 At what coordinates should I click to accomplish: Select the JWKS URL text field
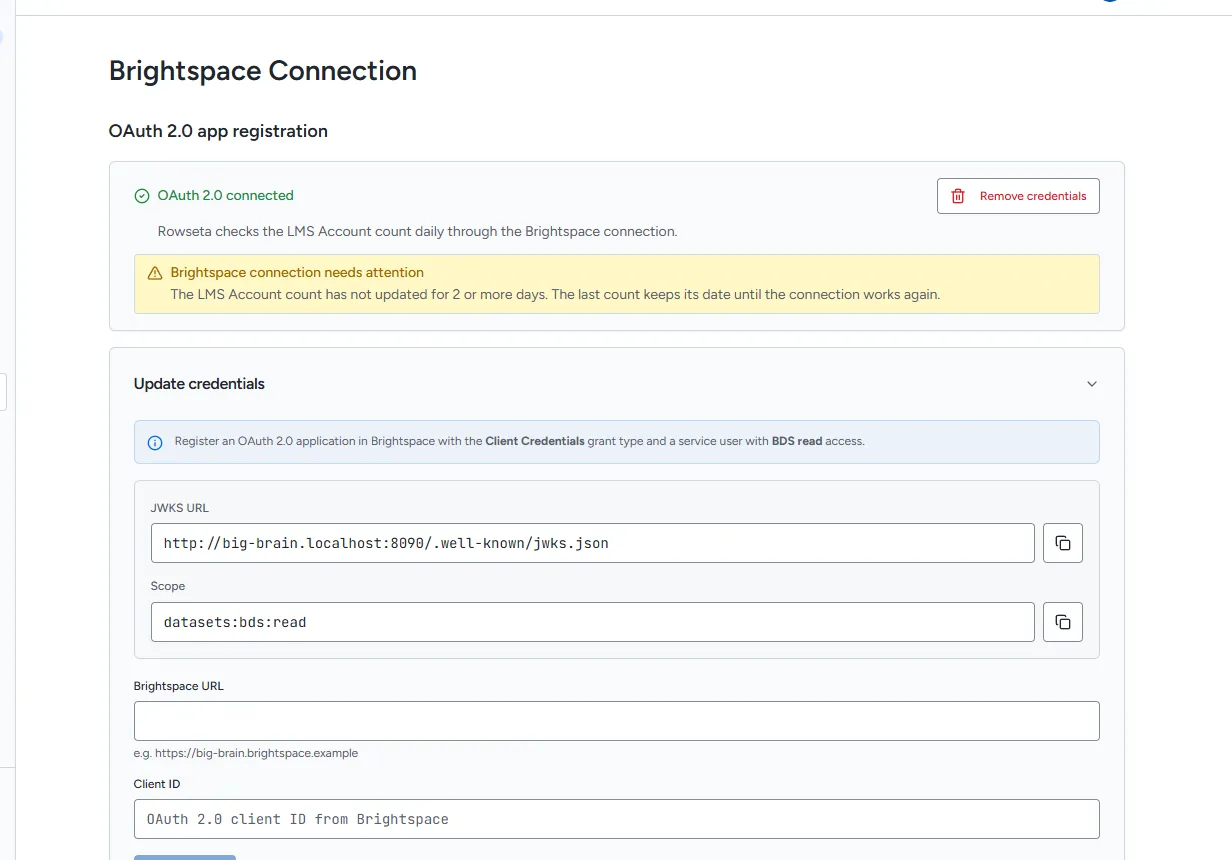(x=593, y=543)
